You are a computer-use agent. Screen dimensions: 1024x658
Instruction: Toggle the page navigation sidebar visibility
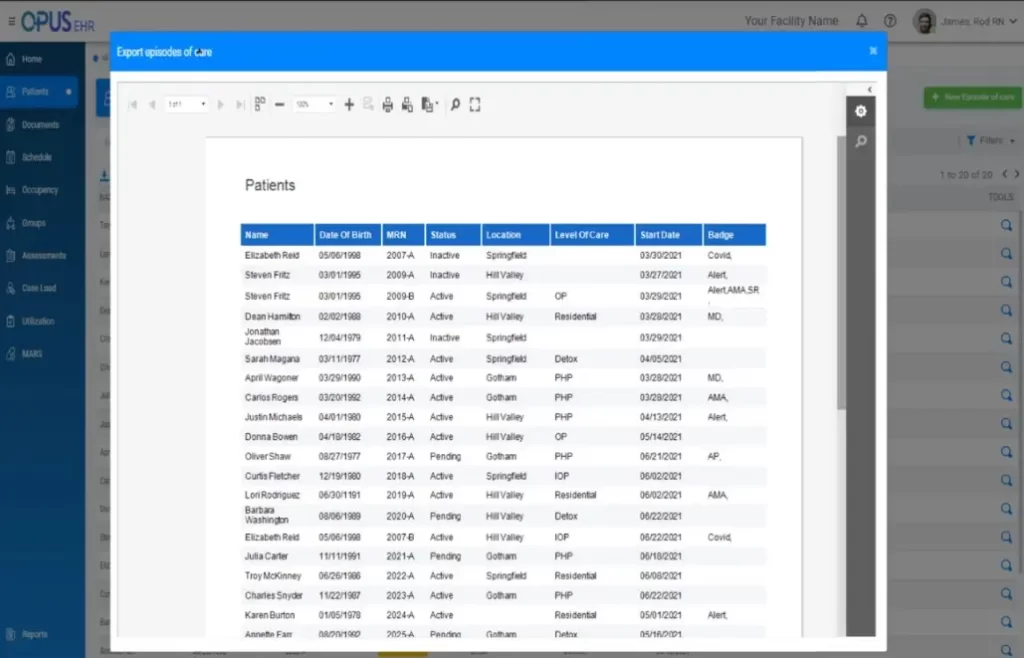[x=260, y=104]
